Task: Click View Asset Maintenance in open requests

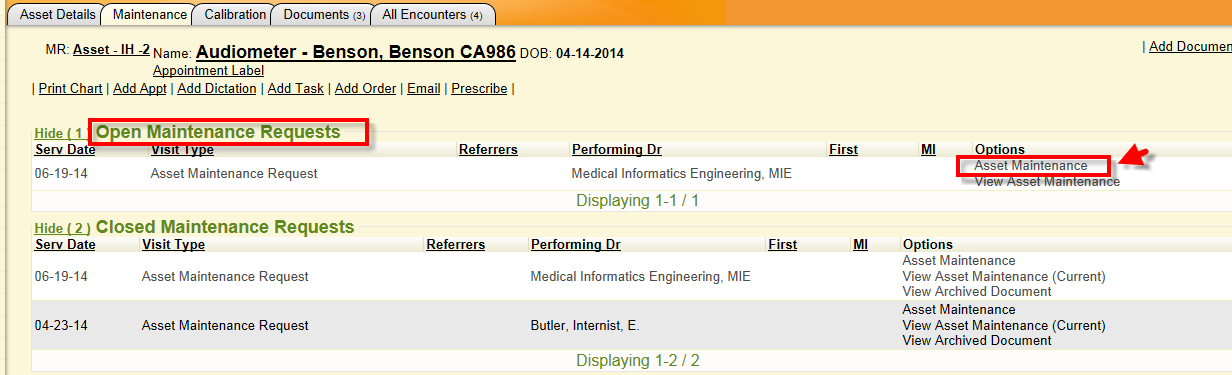Action: (1047, 182)
